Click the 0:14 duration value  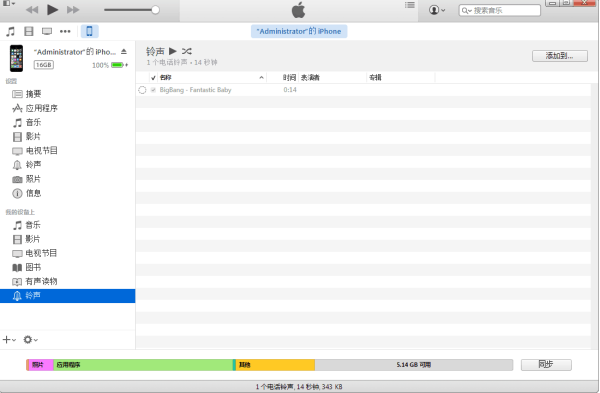[x=290, y=90]
